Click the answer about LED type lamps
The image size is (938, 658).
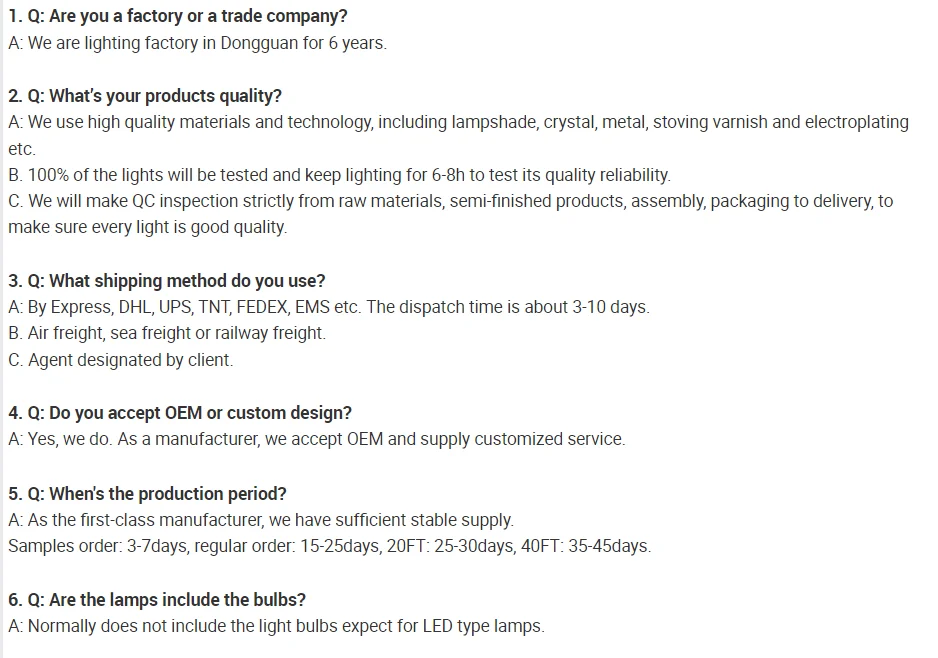coord(276,626)
